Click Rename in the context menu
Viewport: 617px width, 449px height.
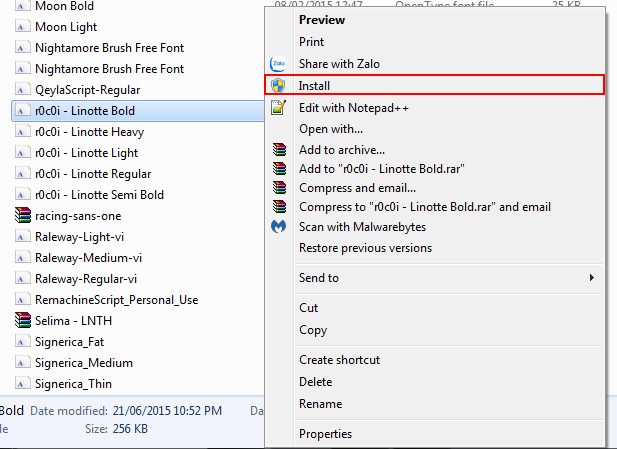point(320,404)
